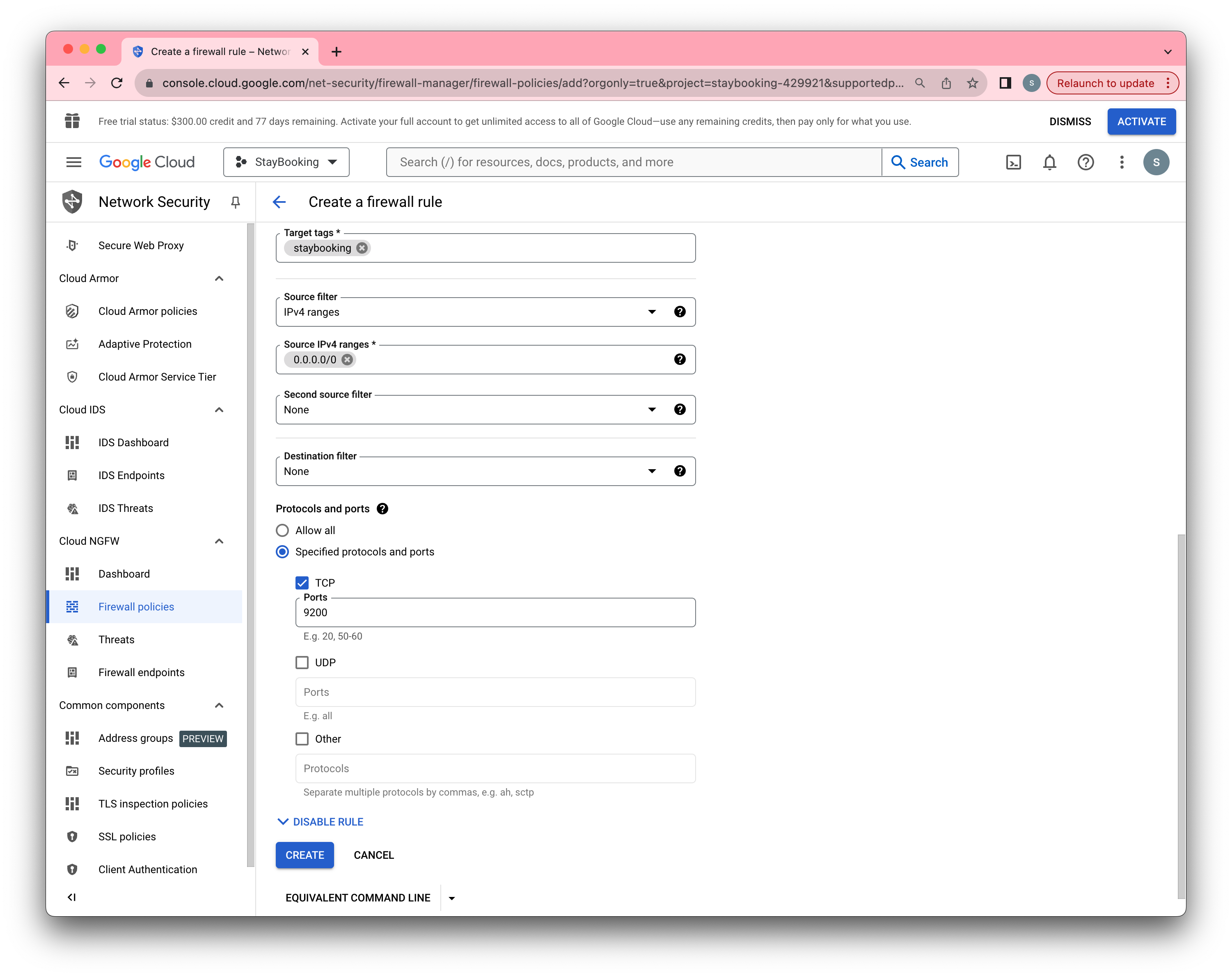Viewport: 1232px width, 977px height.
Task: Pin the Network Security product
Action: (x=235, y=202)
